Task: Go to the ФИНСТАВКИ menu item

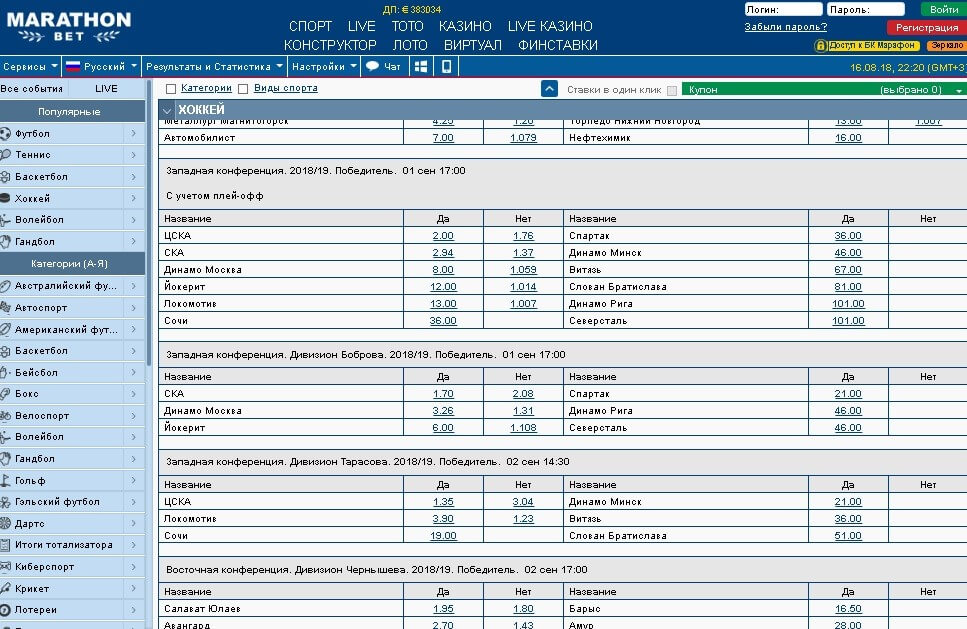Action: [x=558, y=45]
